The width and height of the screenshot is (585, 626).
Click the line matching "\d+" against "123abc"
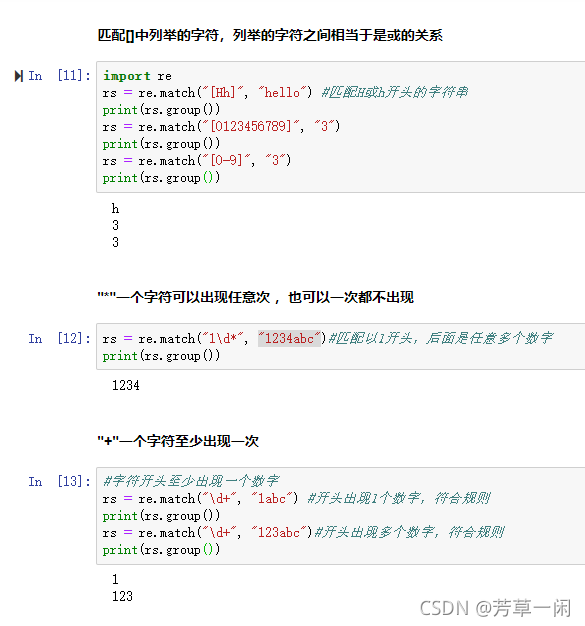tap(303, 533)
